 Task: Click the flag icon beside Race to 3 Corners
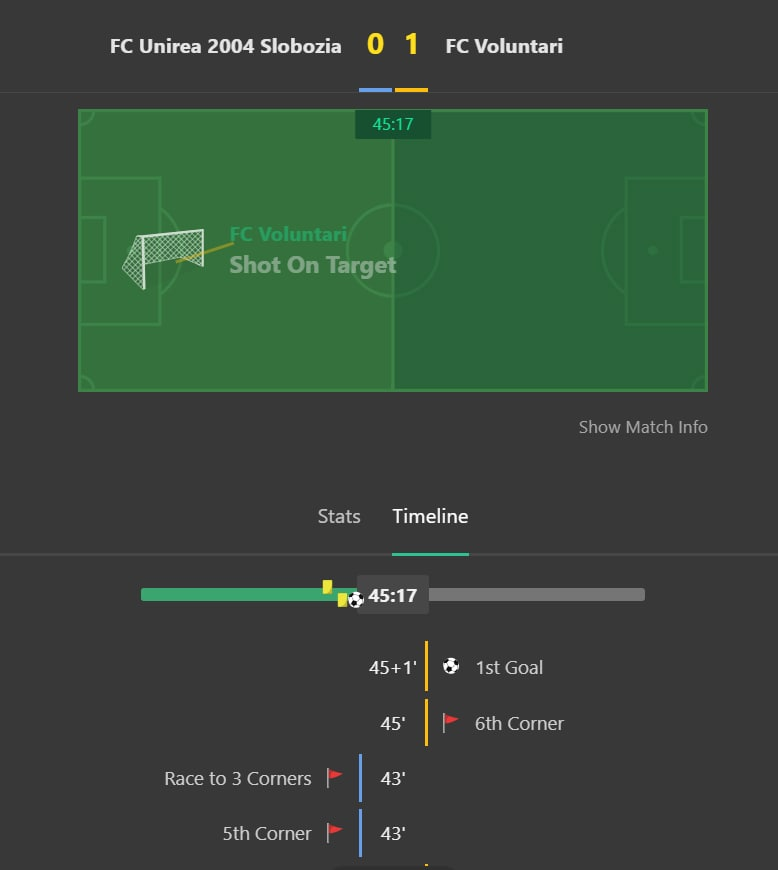(335, 777)
